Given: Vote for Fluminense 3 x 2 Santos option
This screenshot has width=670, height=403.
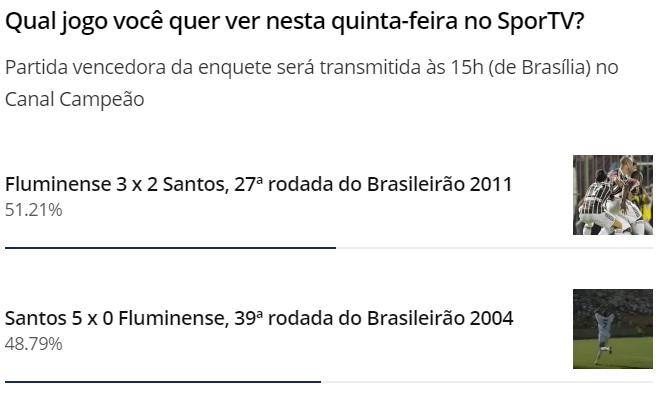Looking at the screenshot, I should point(259,184).
